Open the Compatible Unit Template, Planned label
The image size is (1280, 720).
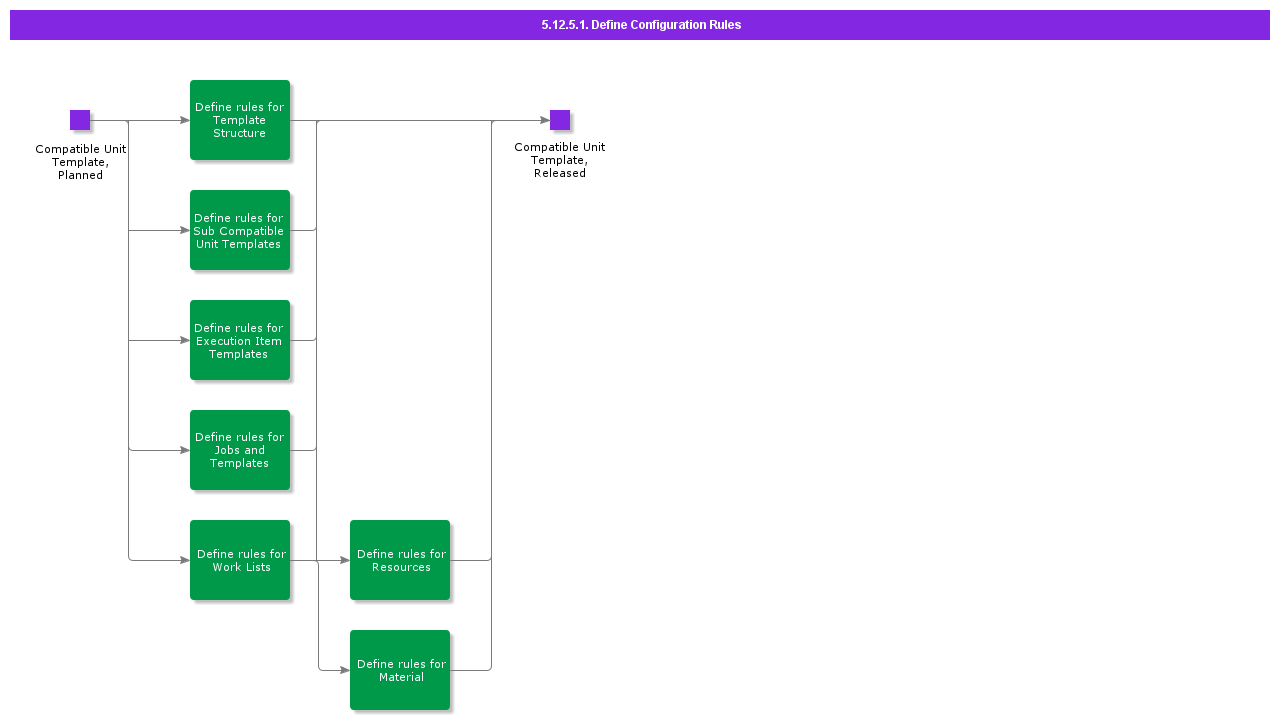tap(80, 162)
